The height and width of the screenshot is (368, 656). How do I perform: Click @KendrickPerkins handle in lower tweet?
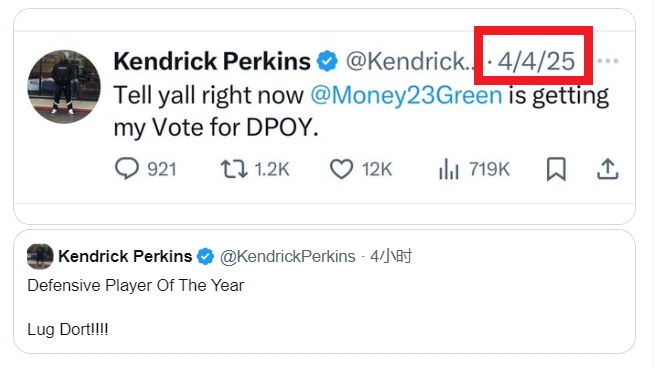[287, 256]
